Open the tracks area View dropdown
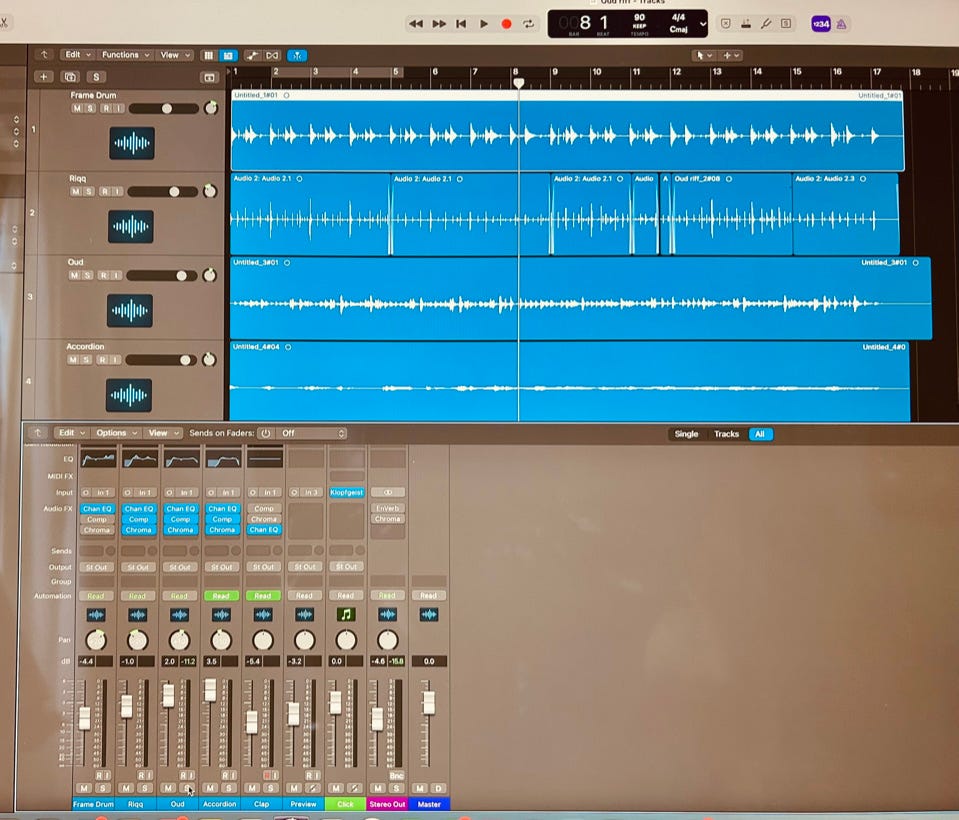This screenshot has height=820, width=959. (x=175, y=55)
